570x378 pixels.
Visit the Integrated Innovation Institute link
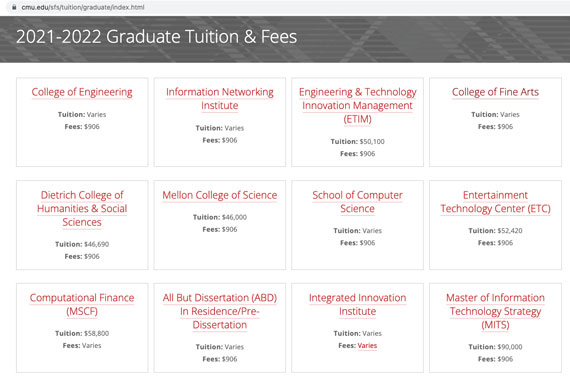357,305
